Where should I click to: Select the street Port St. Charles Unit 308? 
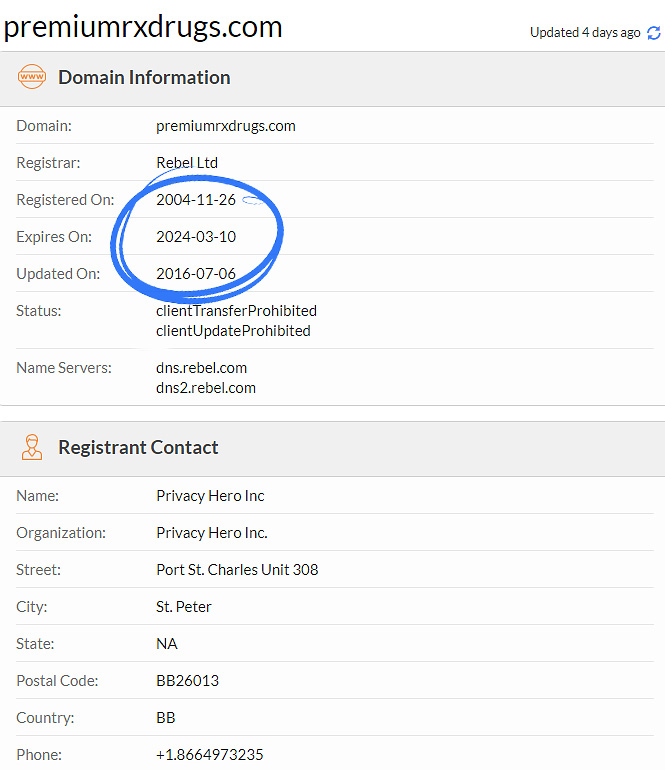pyautogui.click(x=237, y=570)
